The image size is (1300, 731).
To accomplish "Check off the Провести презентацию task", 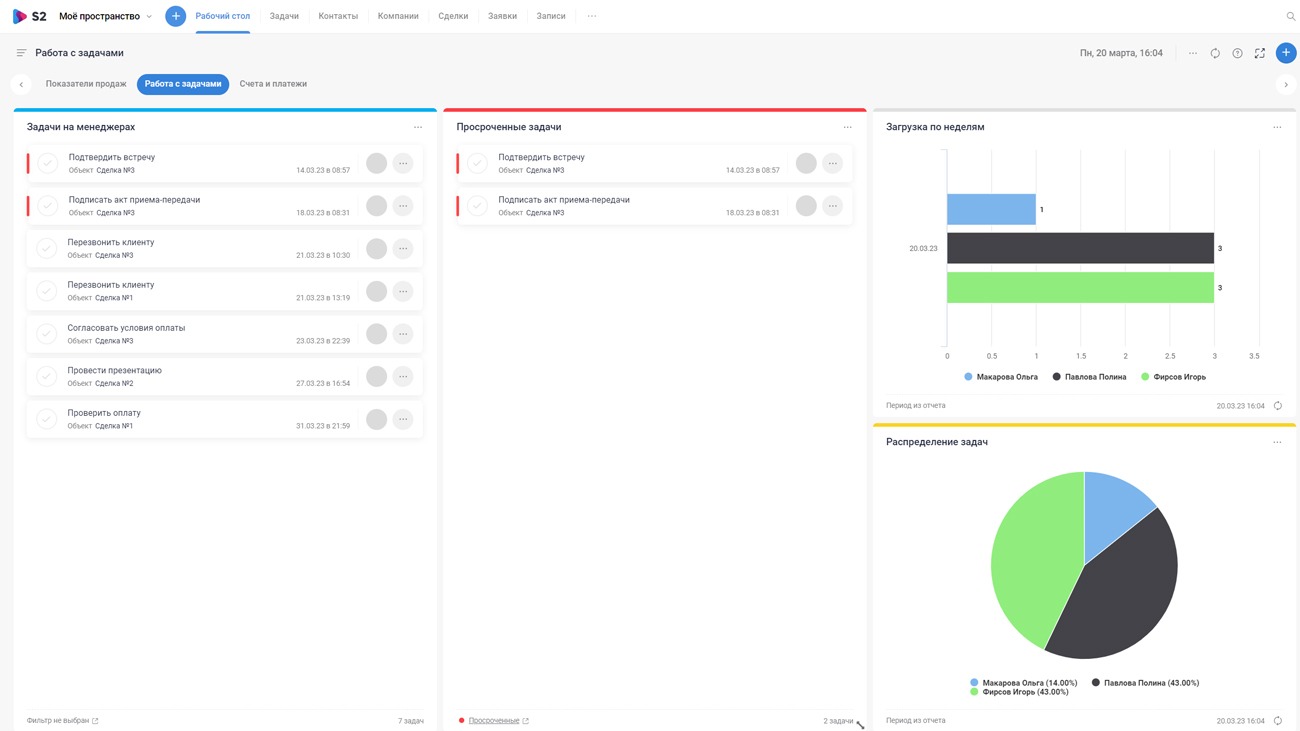I will (47, 376).
